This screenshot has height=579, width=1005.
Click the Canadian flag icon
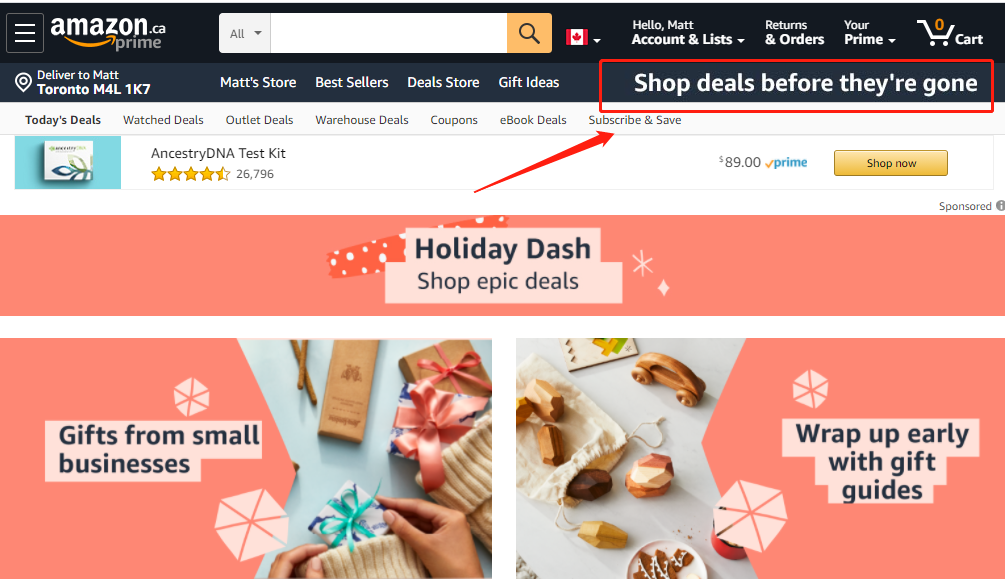click(576, 37)
